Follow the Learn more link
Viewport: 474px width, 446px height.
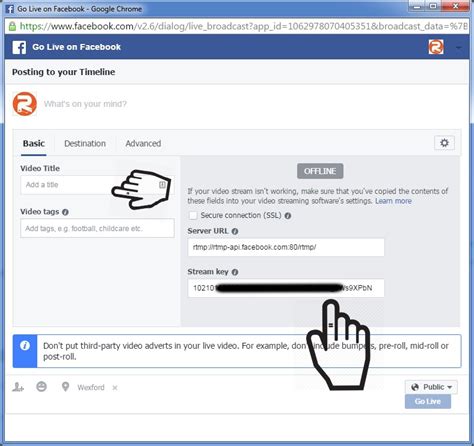coord(393,201)
